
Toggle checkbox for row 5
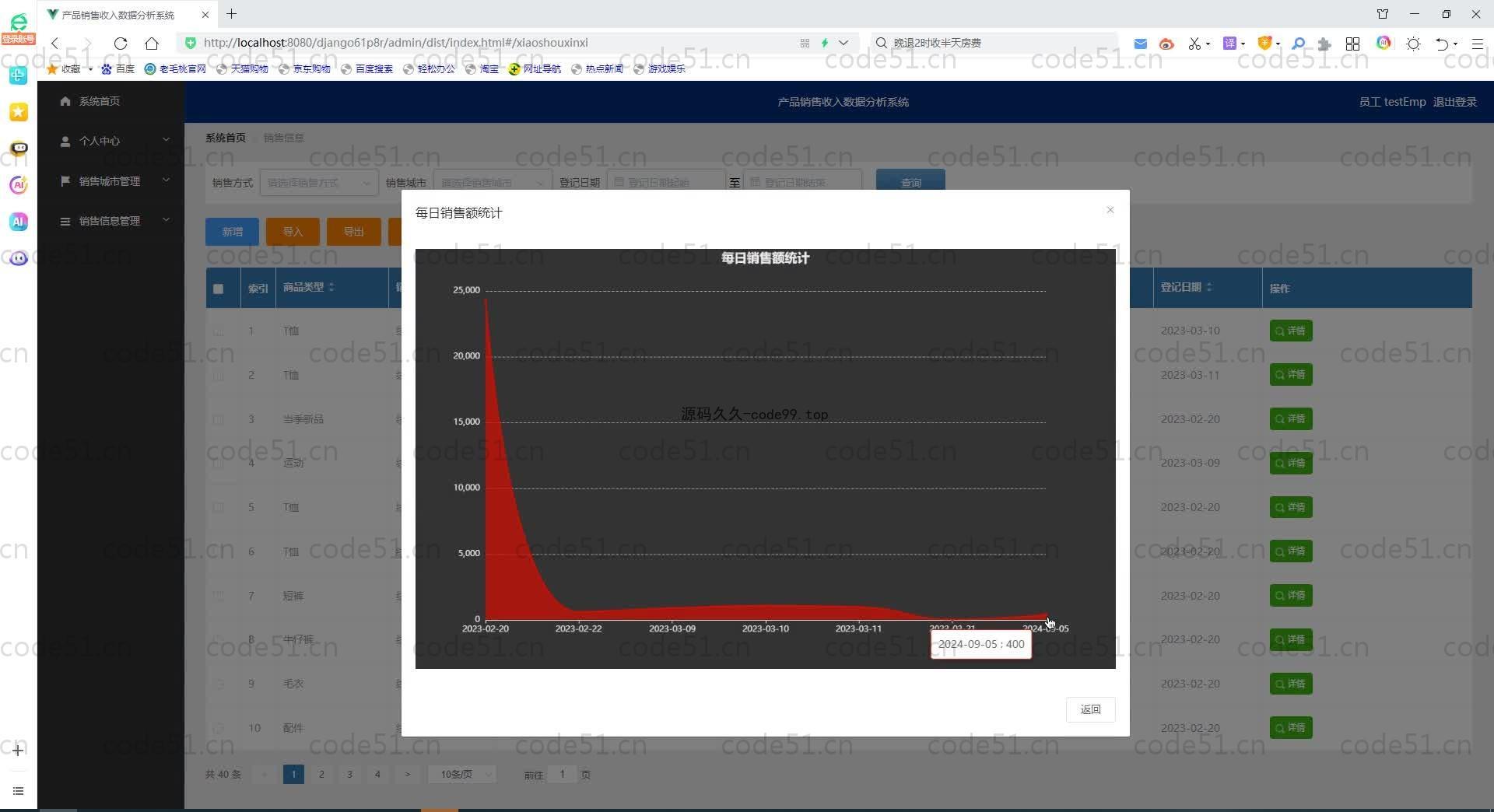218,507
